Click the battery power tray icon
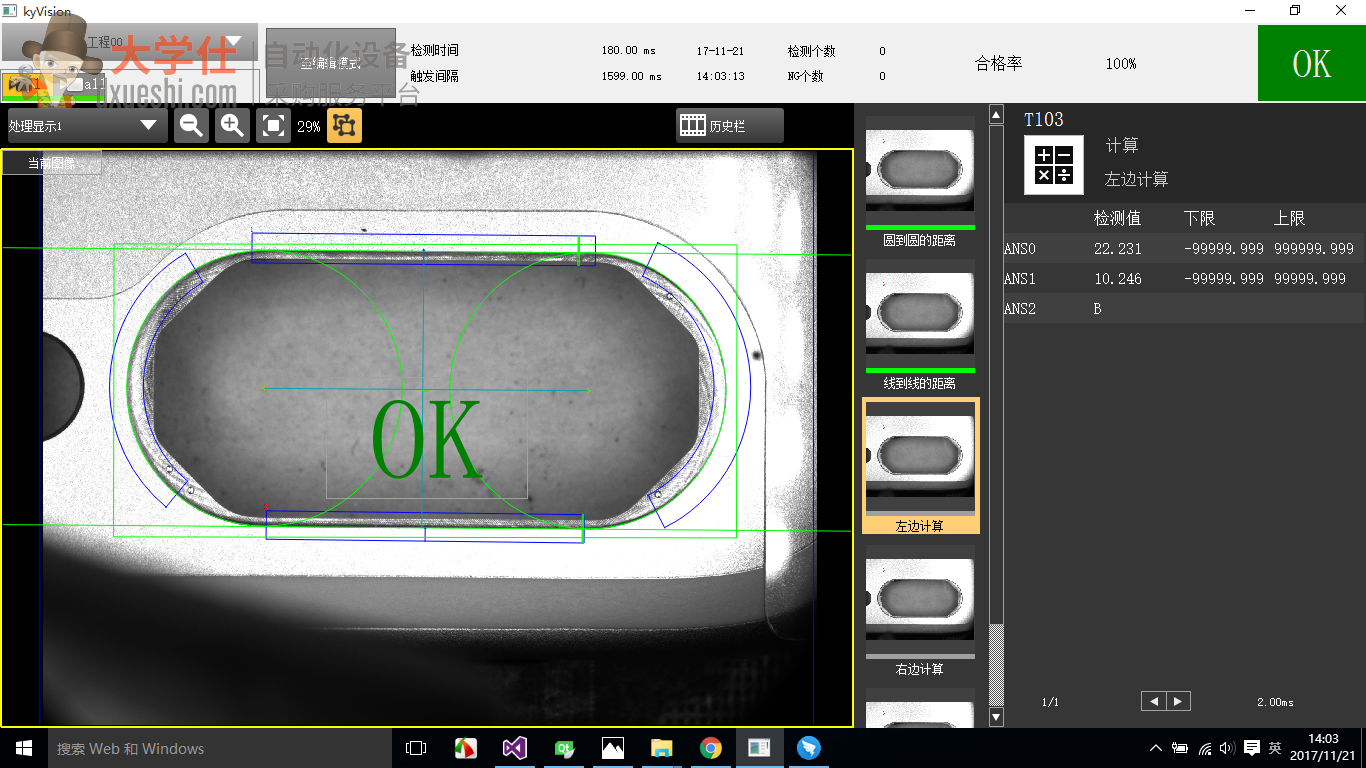 click(1180, 748)
